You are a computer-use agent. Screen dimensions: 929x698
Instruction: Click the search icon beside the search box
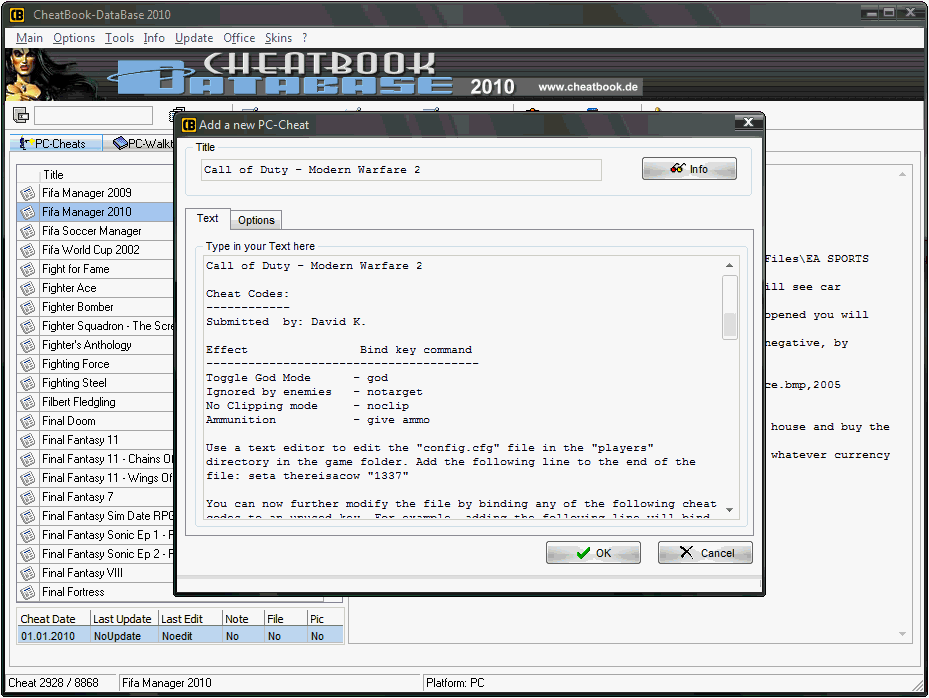coord(21,116)
